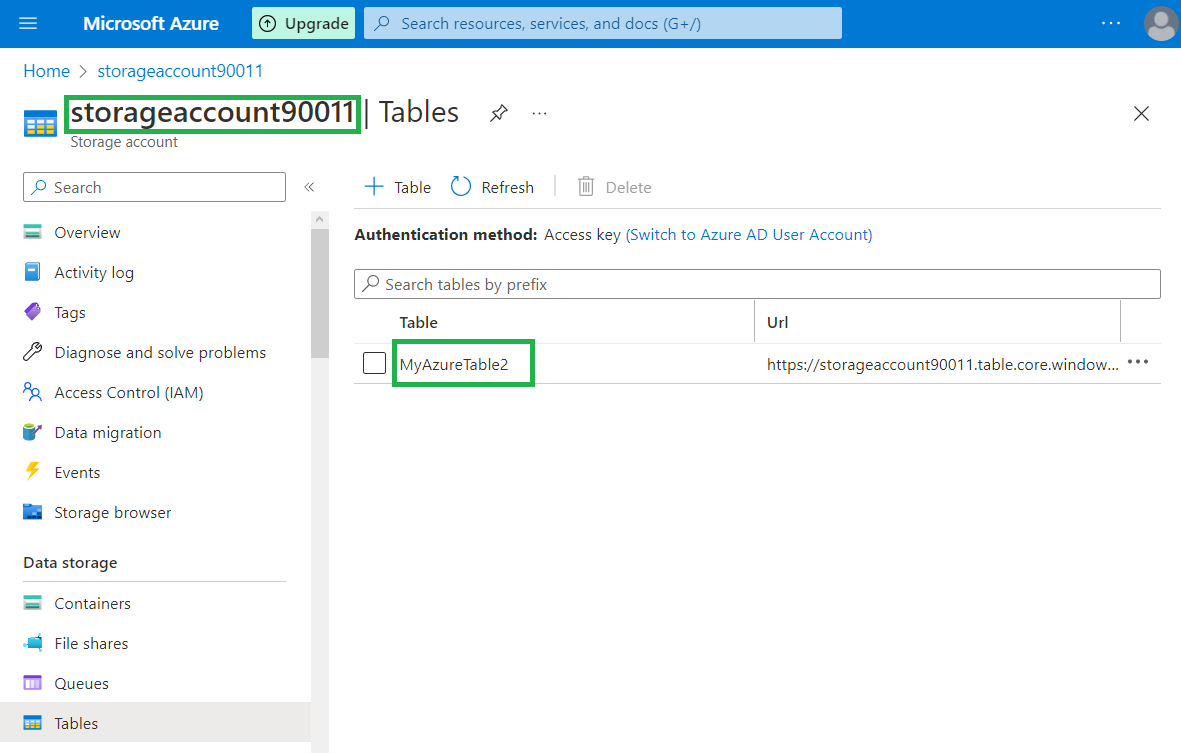
Task: Open Overview in the sidebar
Action: [x=87, y=233]
